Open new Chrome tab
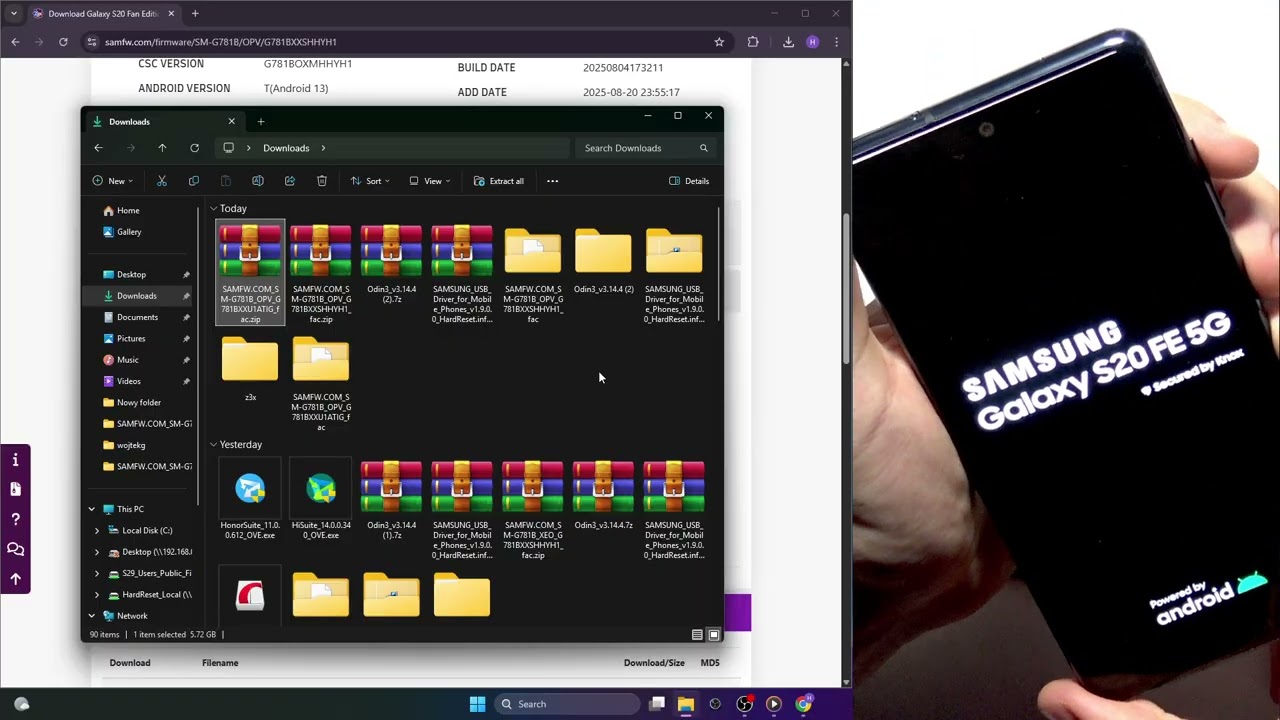Screen dimensions: 1280x720 pyautogui.click(x=195, y=14)
